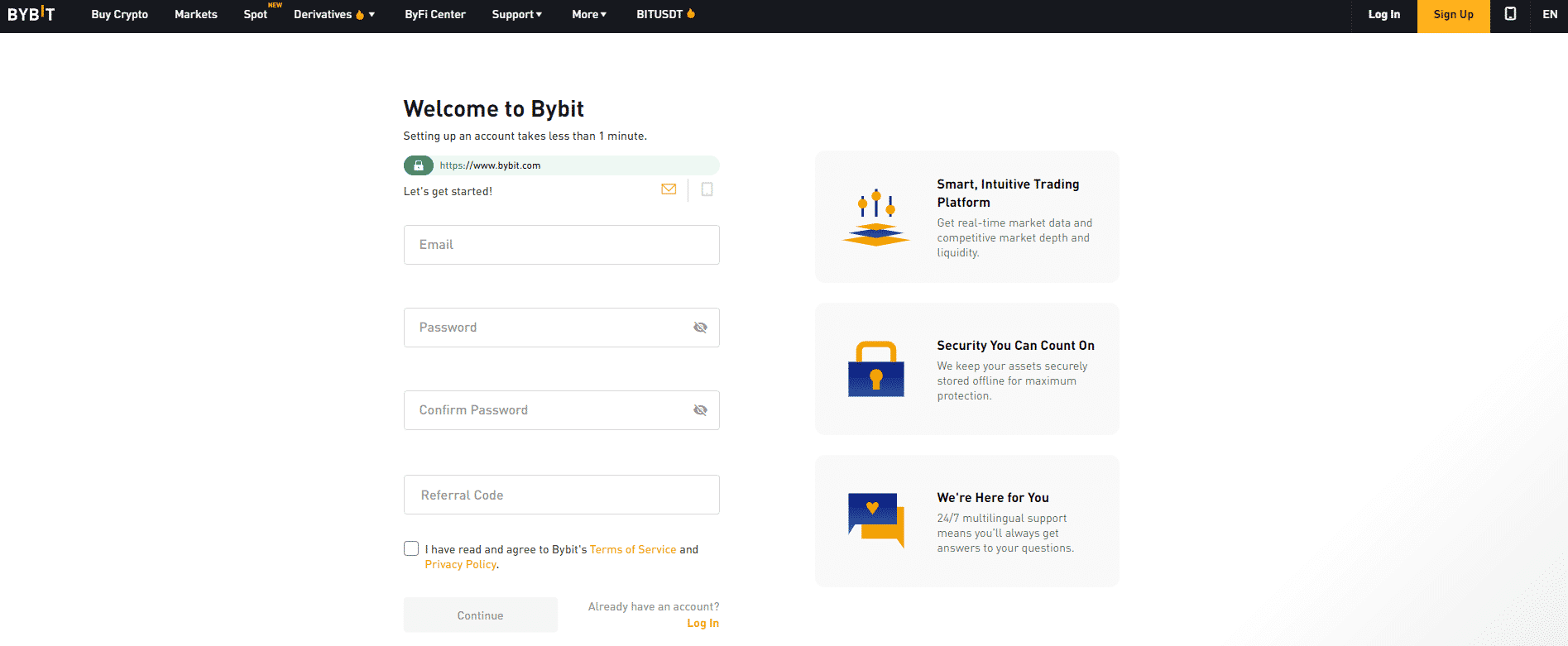This screenshot has width=1568, height=646.
Task: Click the green padlock secure URL icon
Action: coord(419,165)
